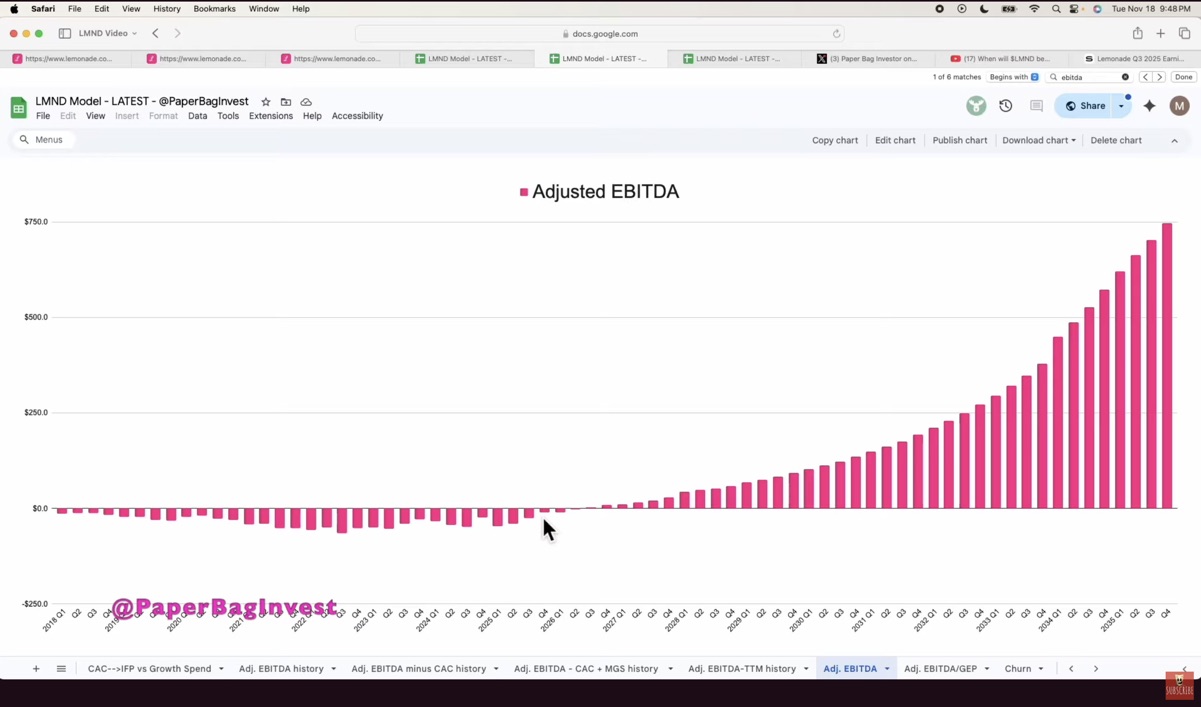The height and width of the screenshot is (707, 1201).
Task: Open the Extensions menu
Action: click(270, 116)
